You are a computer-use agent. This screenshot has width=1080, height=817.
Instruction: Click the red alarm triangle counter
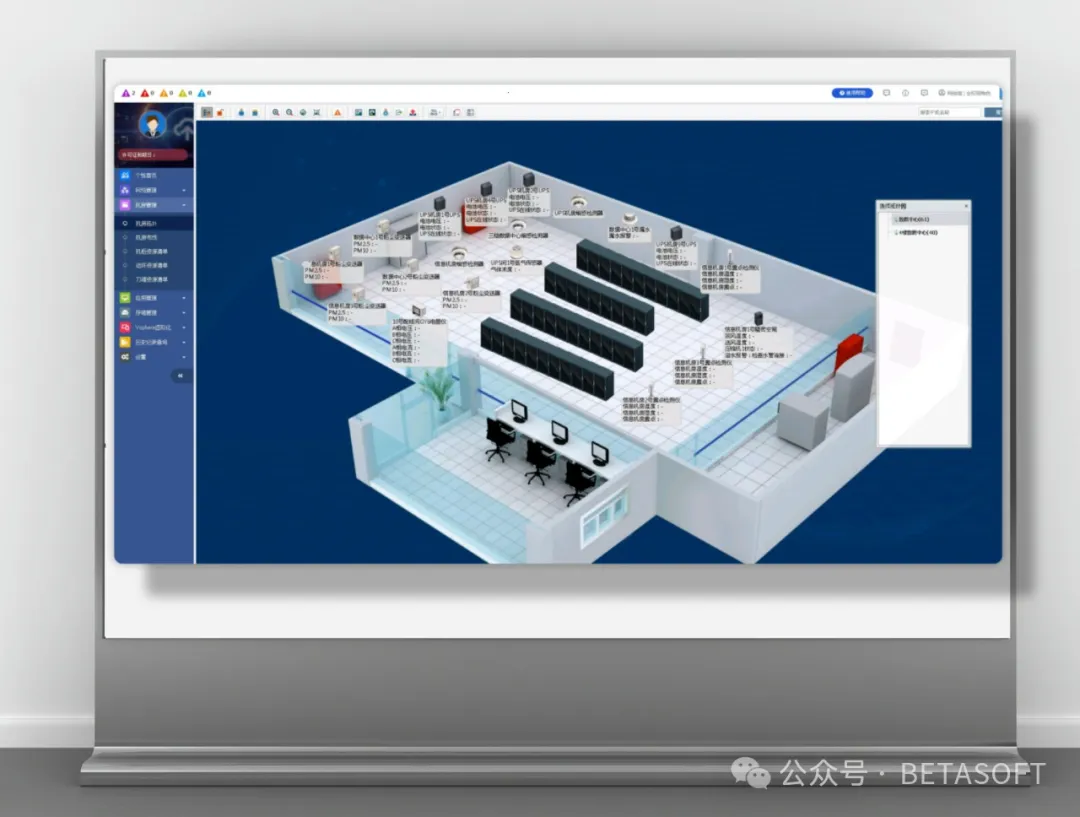click(x=147, y=93)
